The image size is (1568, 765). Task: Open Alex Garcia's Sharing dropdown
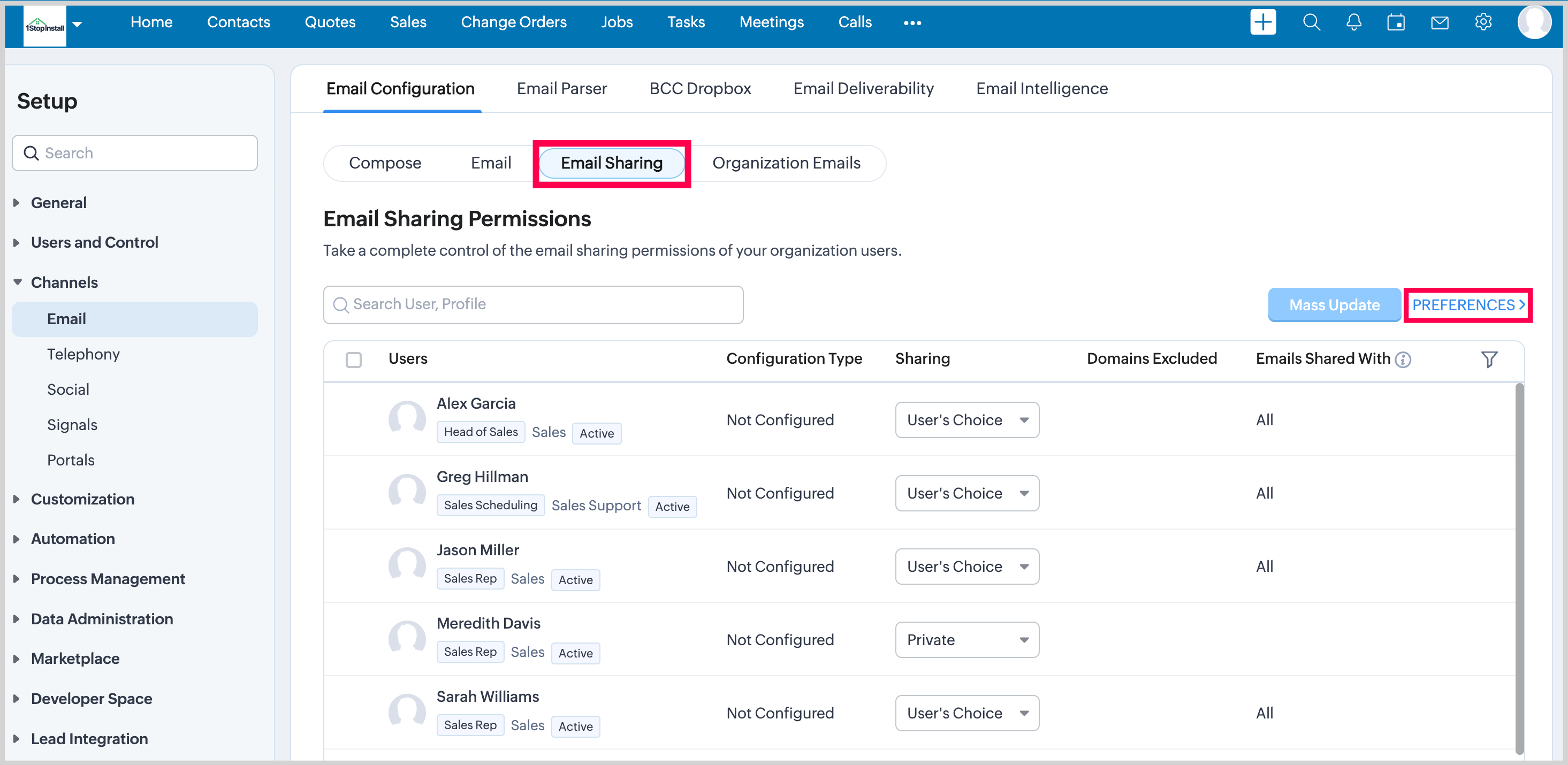pos(966,420)
